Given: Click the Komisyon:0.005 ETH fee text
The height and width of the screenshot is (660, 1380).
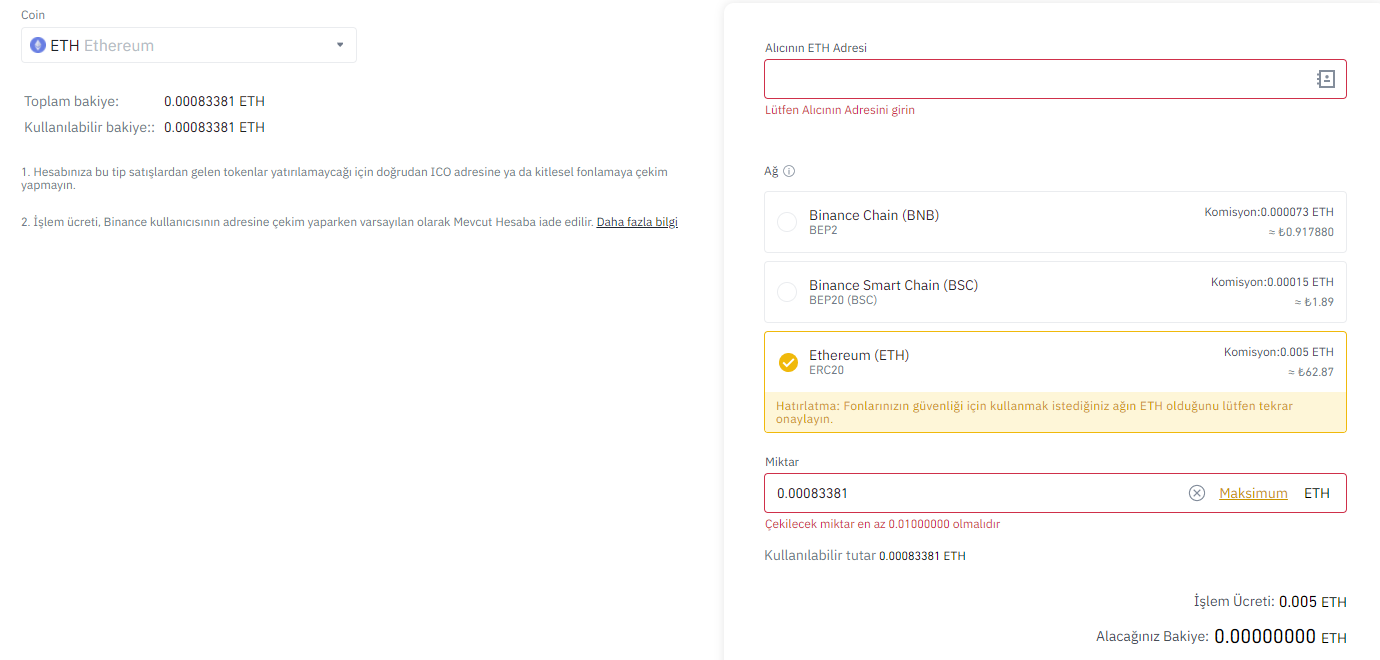Looking at the screenshot, I should (1279, 352).
